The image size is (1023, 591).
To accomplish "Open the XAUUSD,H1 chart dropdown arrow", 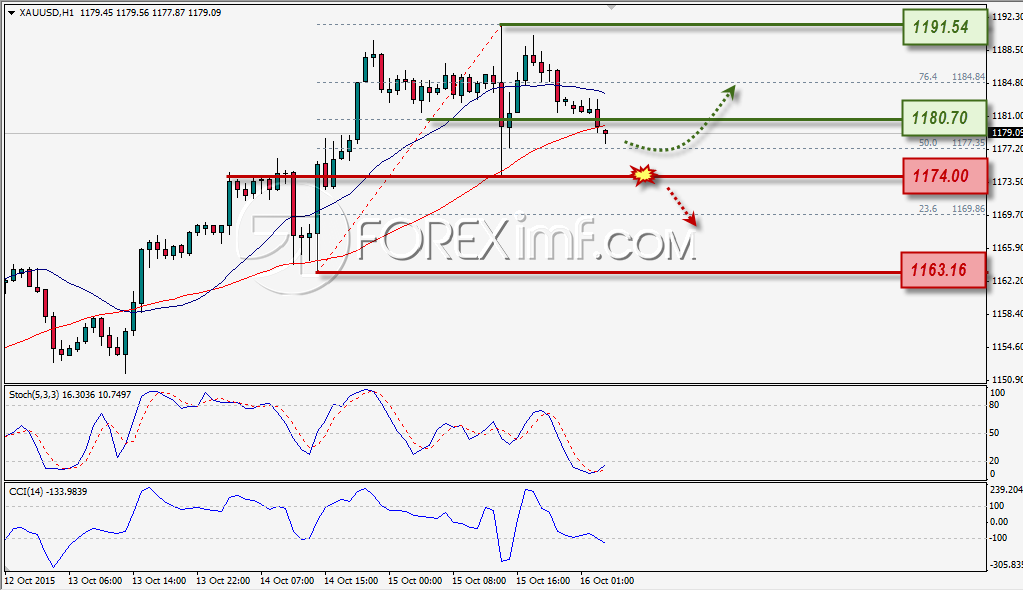I will coord(11,12).
